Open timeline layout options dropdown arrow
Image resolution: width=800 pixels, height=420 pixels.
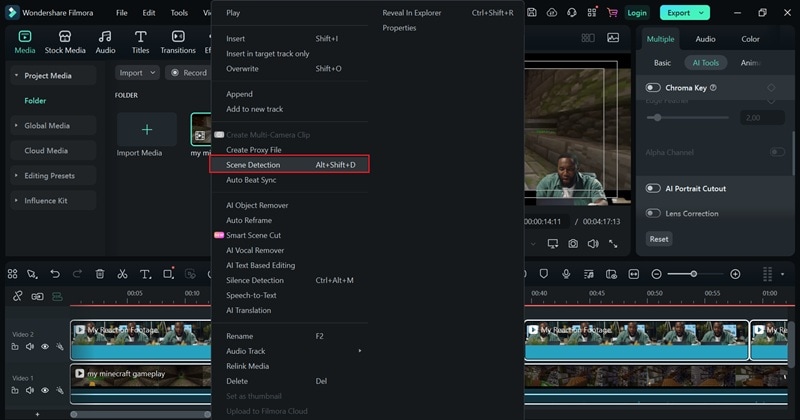783,275
